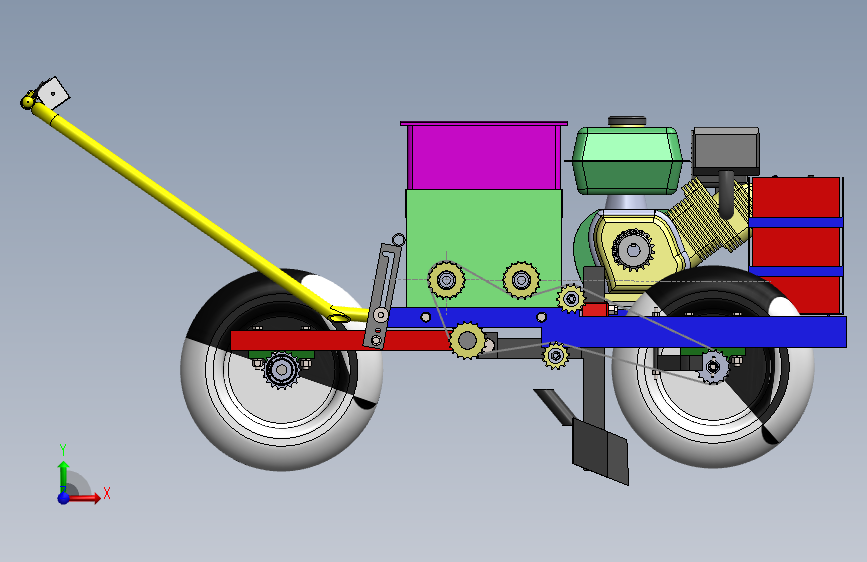The width and height of the screenshot is (867, 562).
Task: Select the engine crankshaft sprocket
Action: (x=633, y=250)
